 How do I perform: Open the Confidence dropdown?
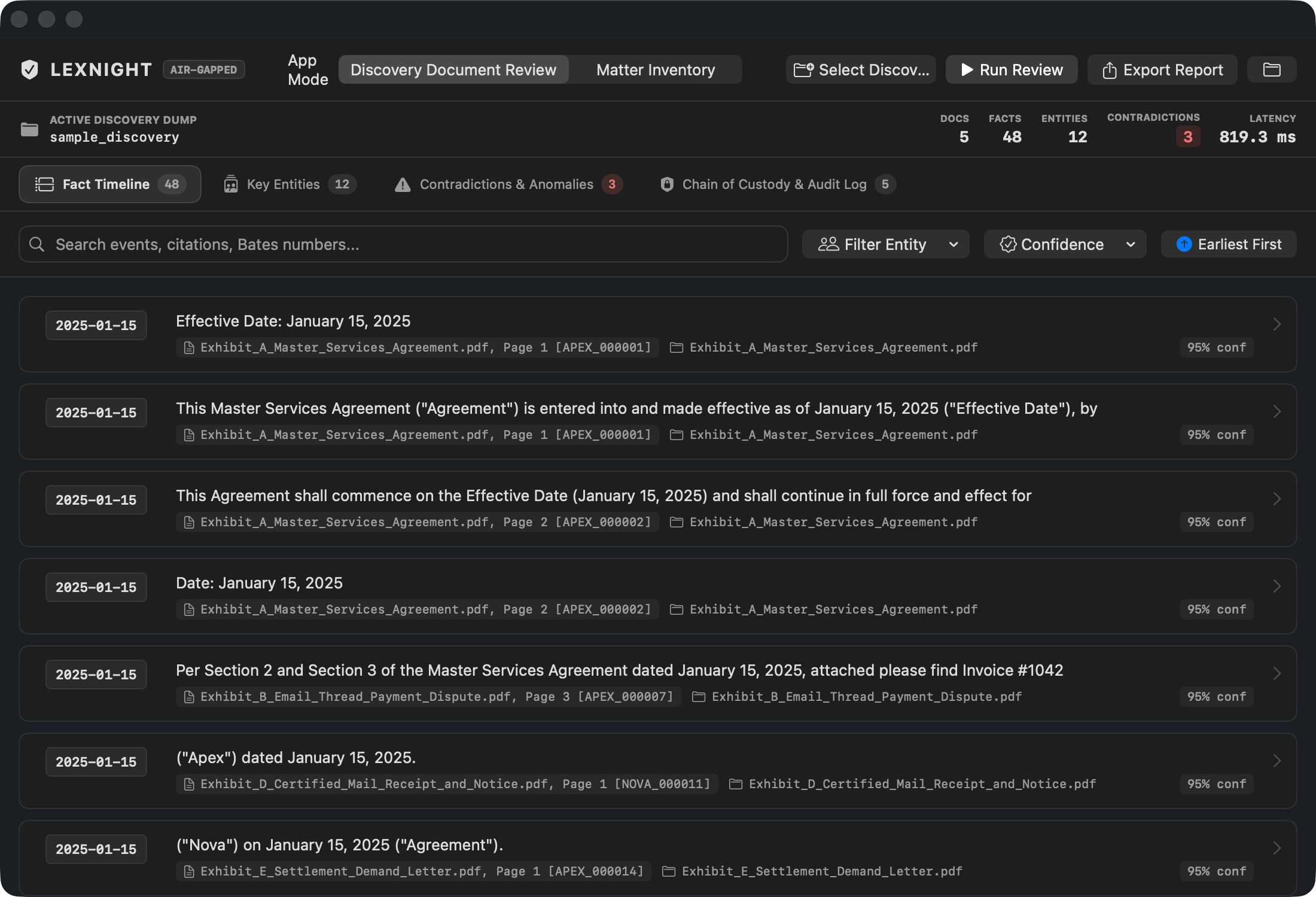(x=1065, y=244)
